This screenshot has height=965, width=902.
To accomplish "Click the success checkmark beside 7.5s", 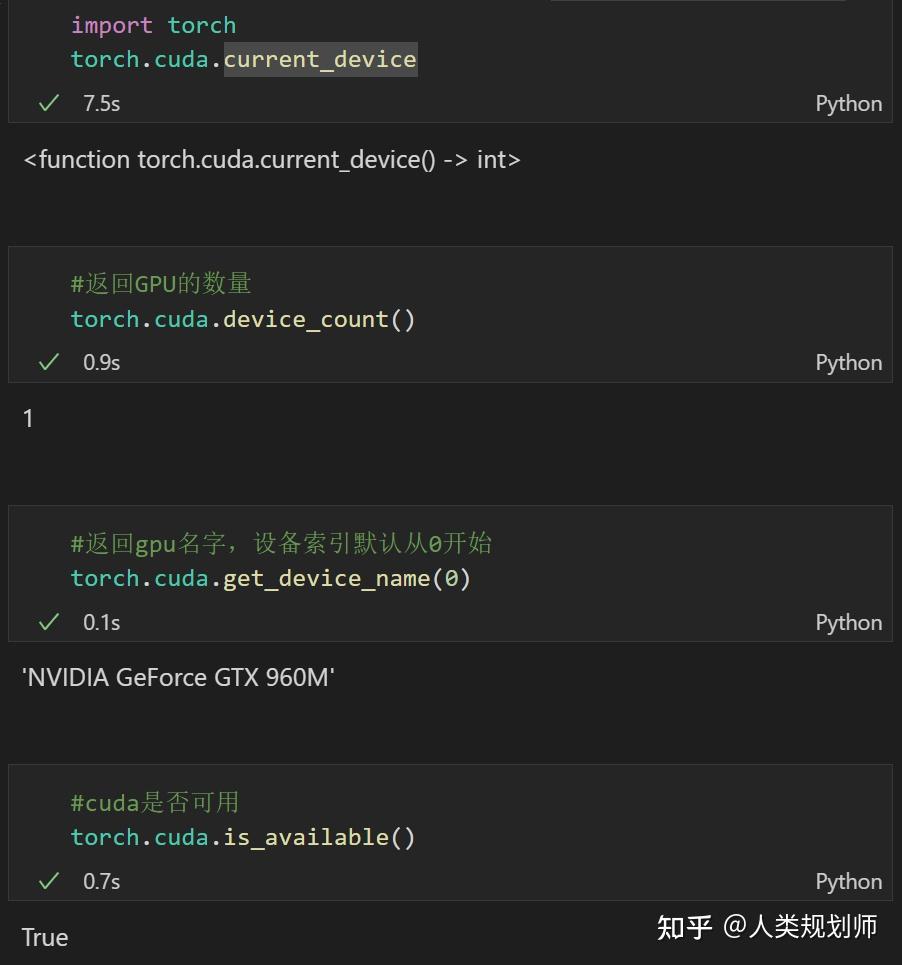I will pyautogui.click(x=48, y=103).
